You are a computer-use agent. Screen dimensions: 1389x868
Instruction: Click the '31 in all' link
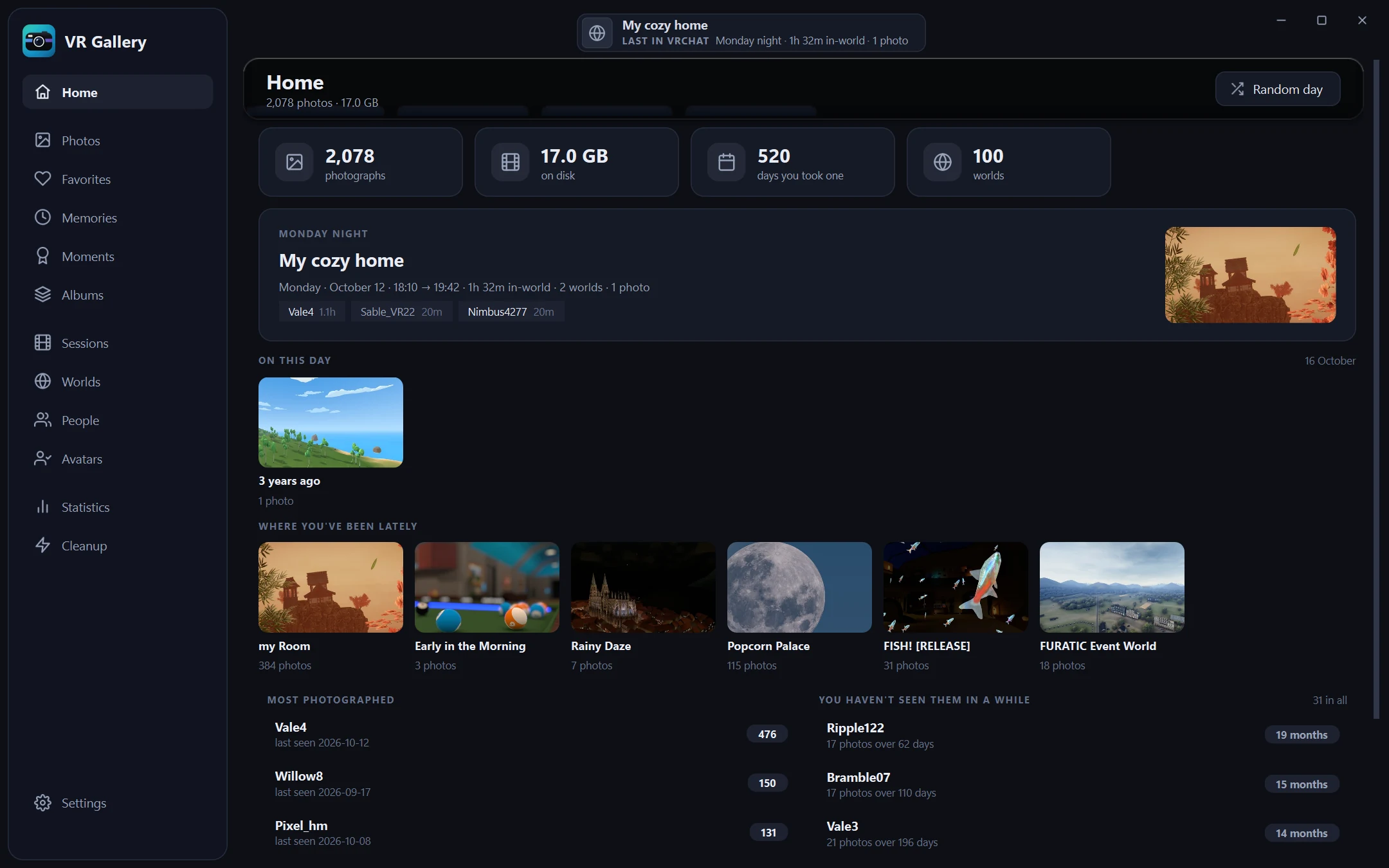point(1329,700)
